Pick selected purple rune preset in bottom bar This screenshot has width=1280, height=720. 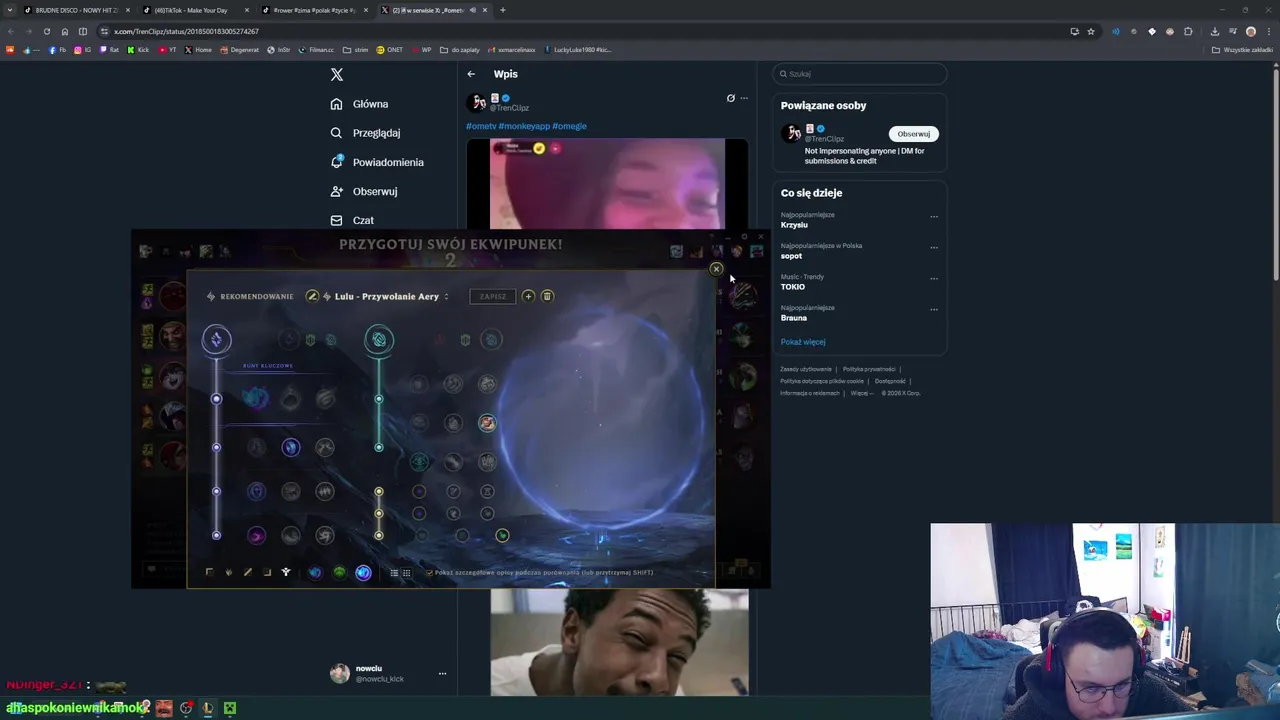(363, 572)
